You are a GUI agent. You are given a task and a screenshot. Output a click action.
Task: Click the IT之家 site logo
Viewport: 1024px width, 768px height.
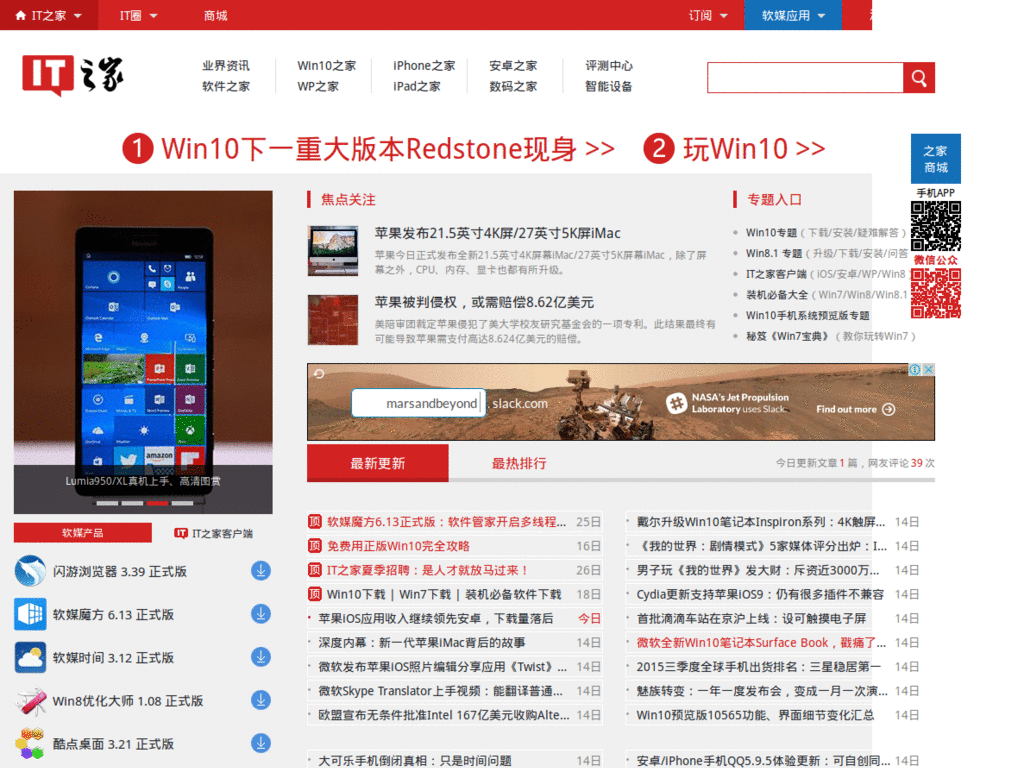pyautogui.click(x=72, y=75)
